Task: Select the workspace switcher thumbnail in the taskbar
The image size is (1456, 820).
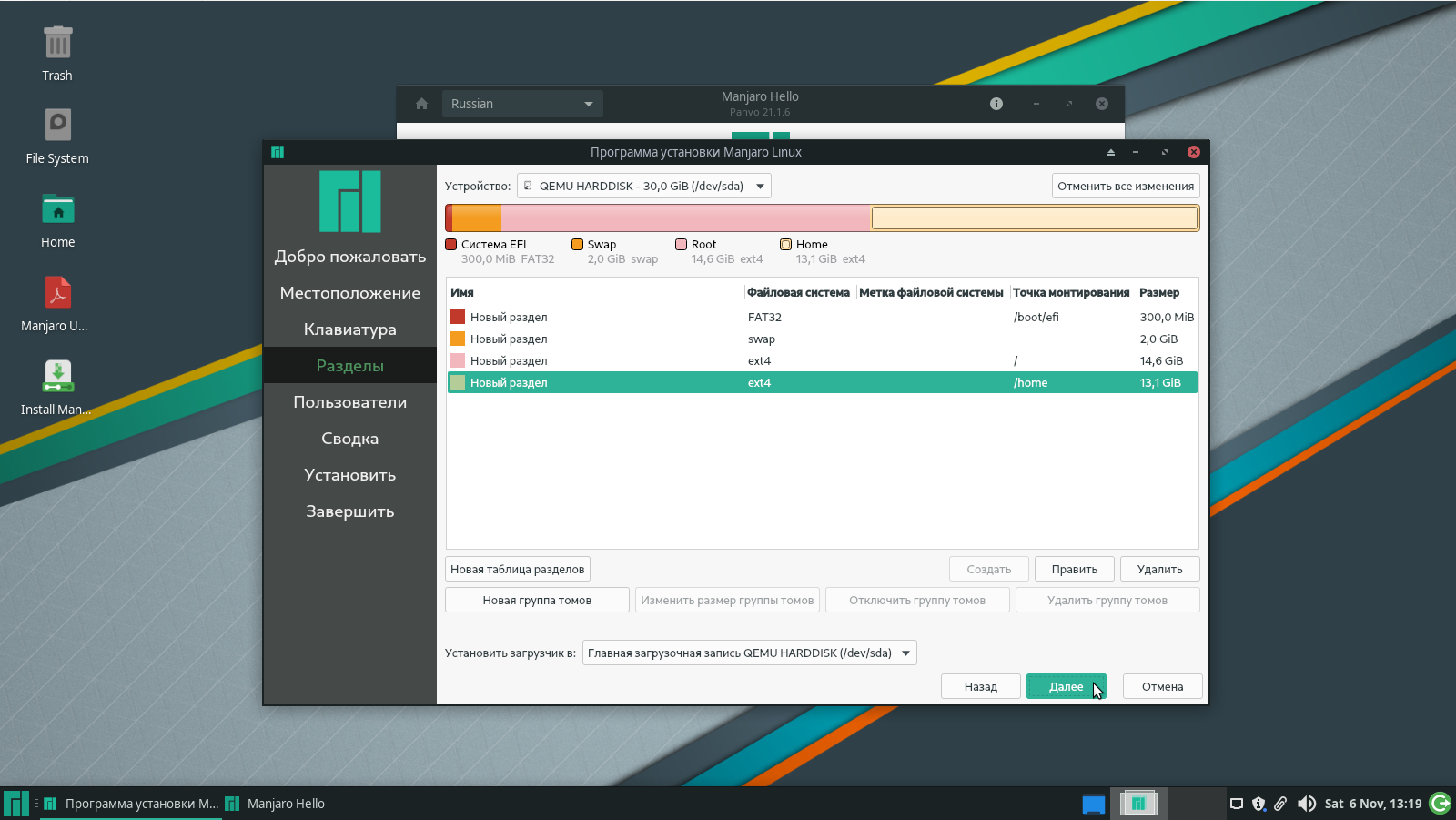Action: click(x=1137, y=804)
